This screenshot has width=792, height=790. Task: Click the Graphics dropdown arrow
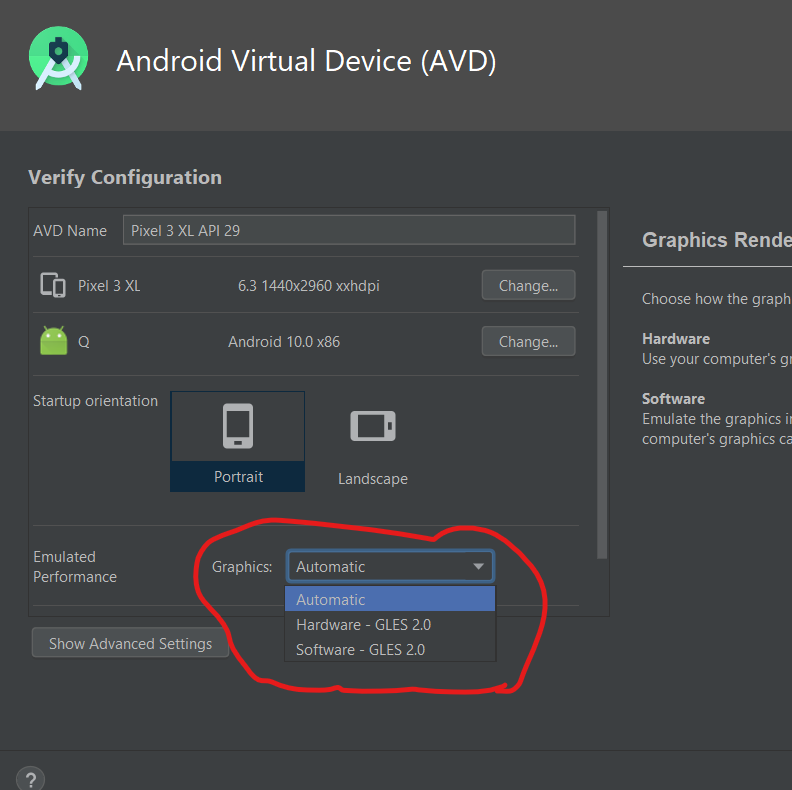tap(478, 566)
